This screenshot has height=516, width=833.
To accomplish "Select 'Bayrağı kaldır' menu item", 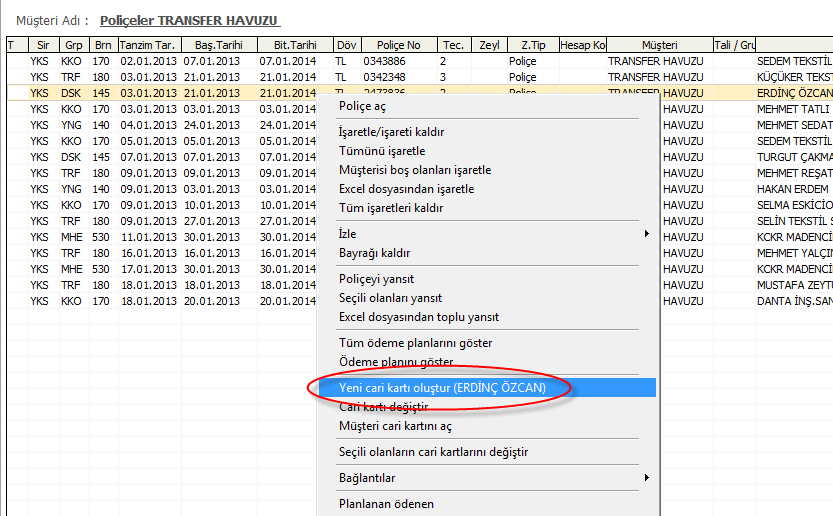I will click(374, 253).
